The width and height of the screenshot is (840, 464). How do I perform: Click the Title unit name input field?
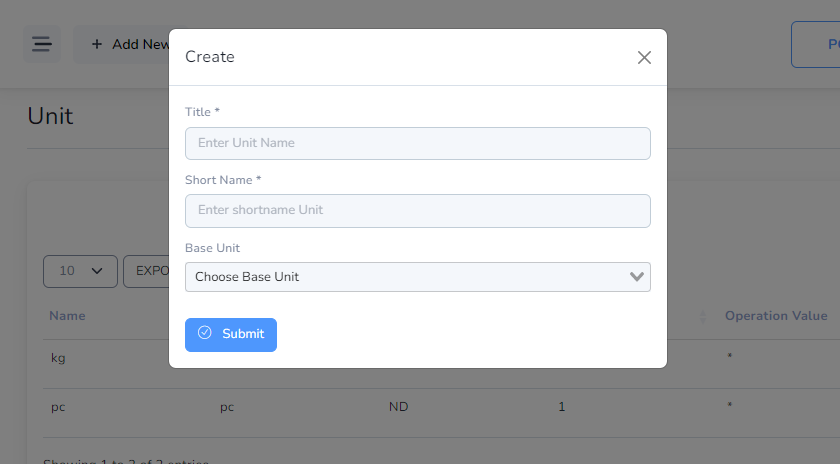[418, 143]
